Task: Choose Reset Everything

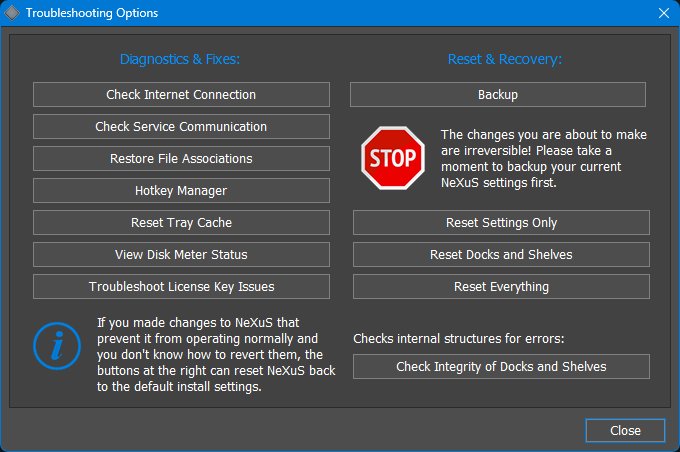Action: tap(501, 287)
